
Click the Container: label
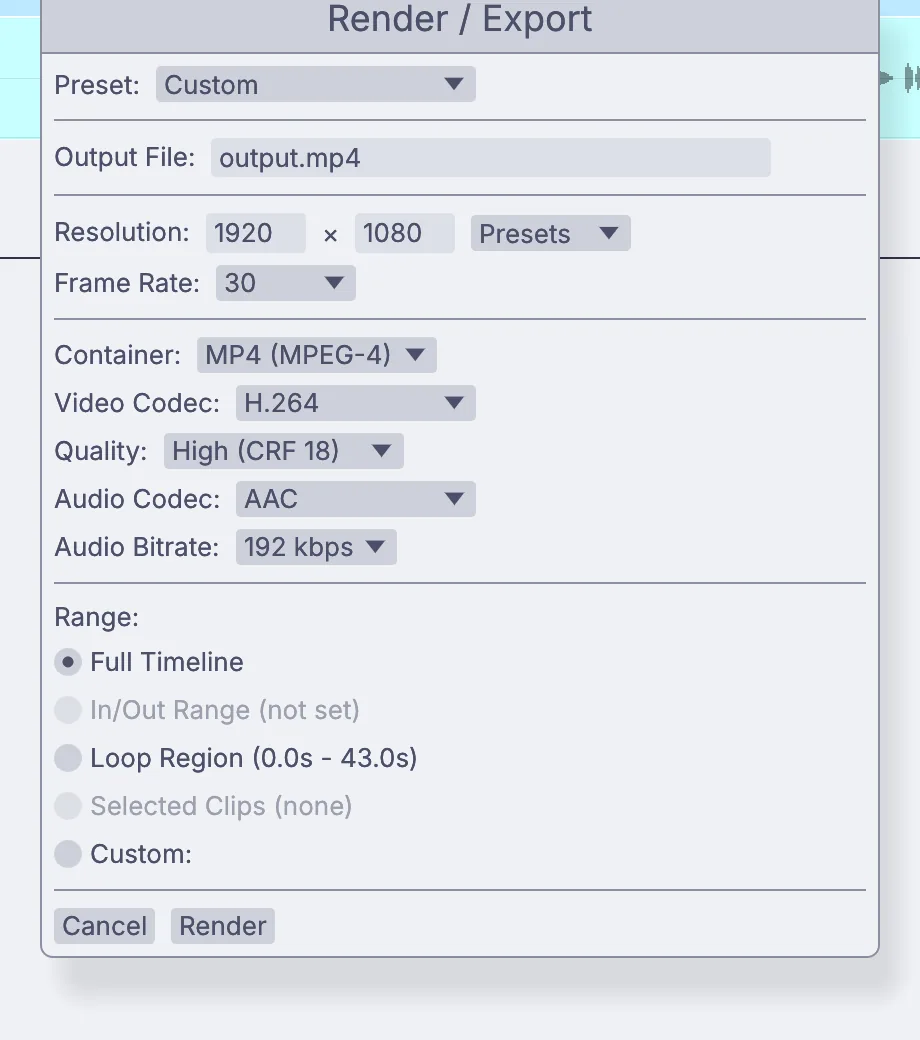click(x=117, y=355)
